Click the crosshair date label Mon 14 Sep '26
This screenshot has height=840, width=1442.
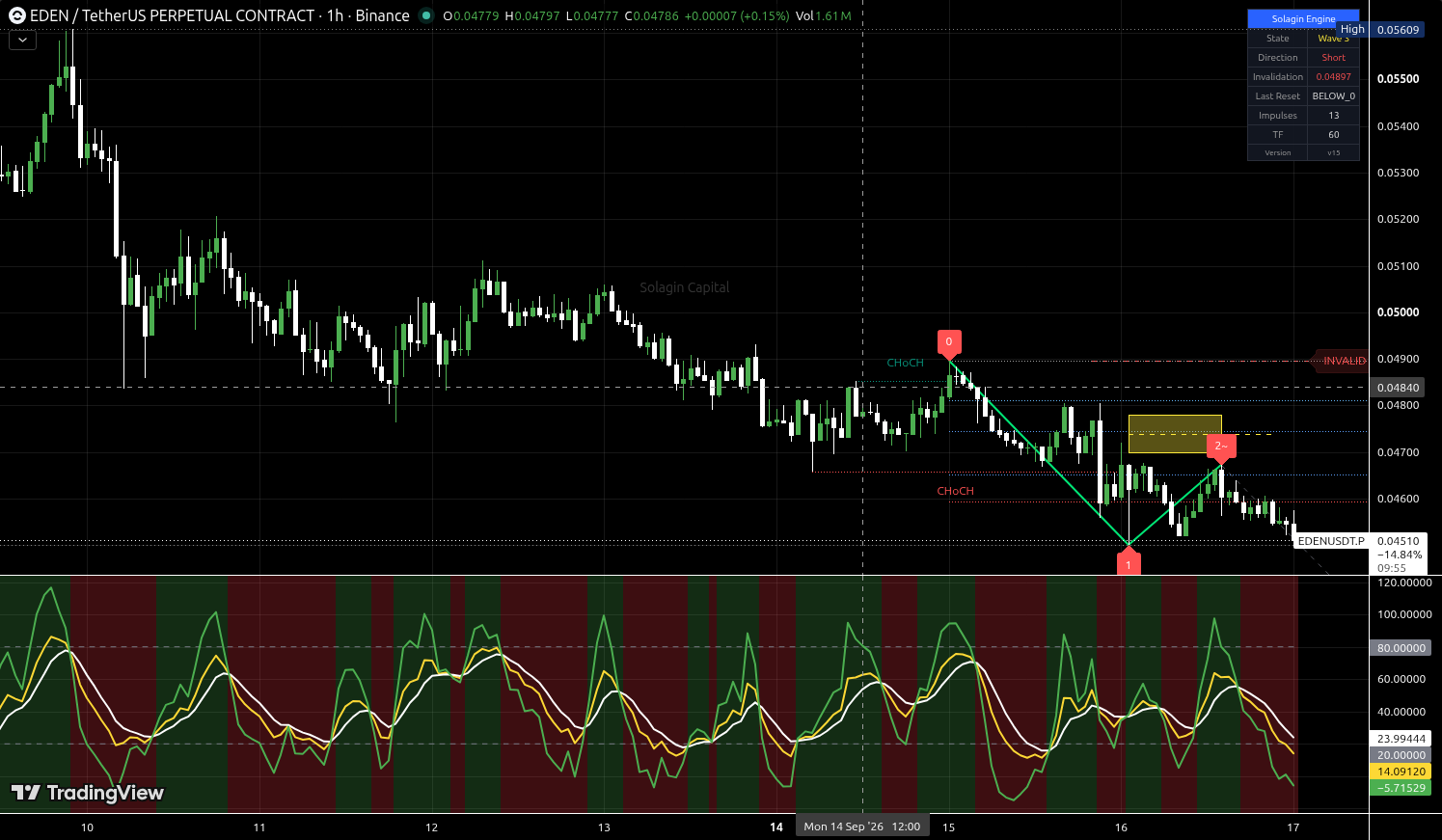tap(862, 826)
